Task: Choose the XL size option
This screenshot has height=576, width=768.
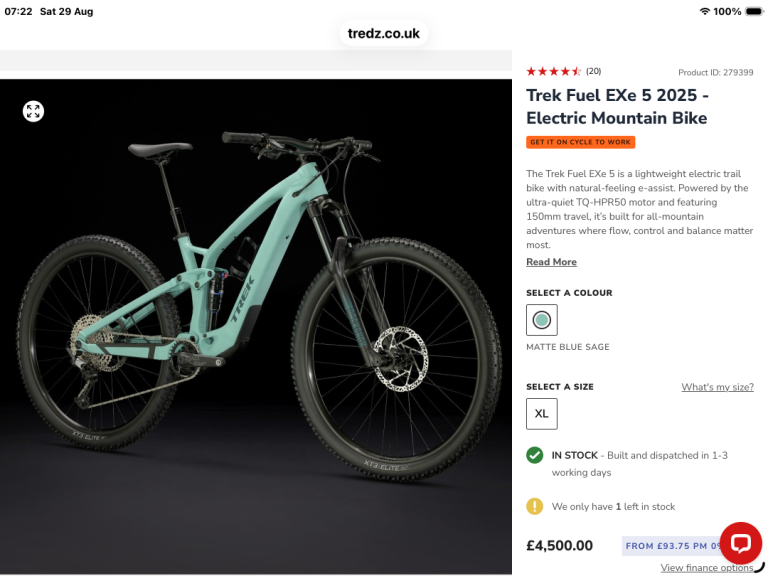Action: [541, 413]
